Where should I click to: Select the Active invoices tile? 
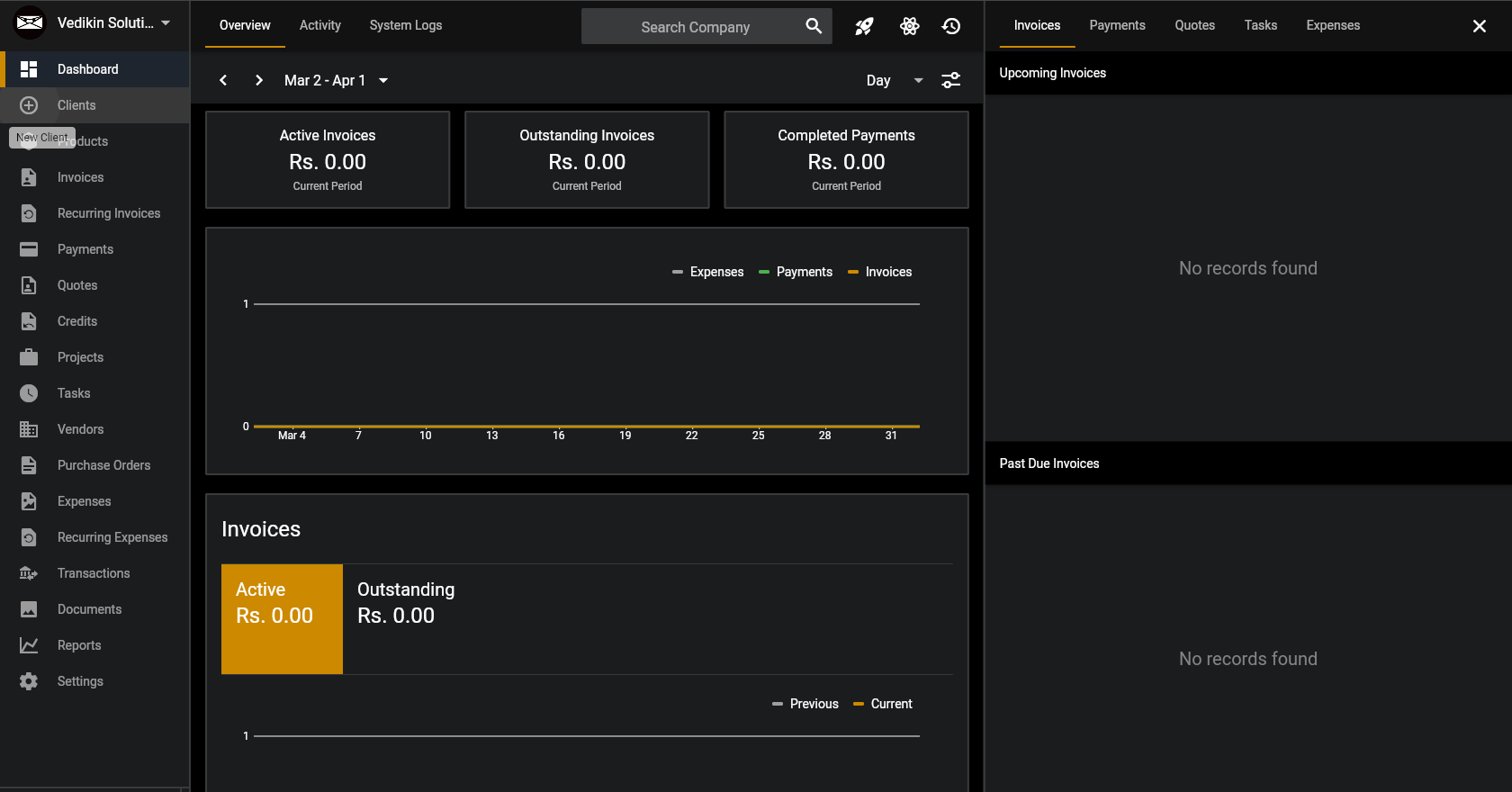(x=282, y=619)
